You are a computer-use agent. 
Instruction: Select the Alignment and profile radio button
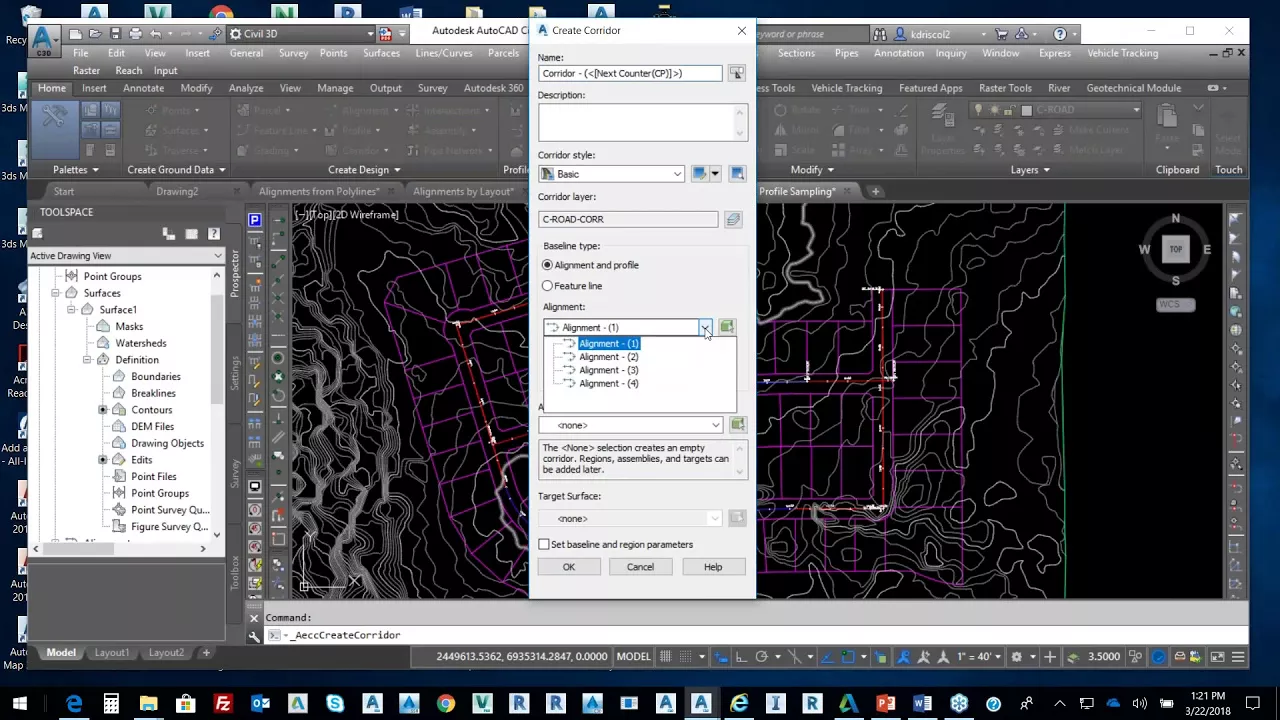point(547,265)
